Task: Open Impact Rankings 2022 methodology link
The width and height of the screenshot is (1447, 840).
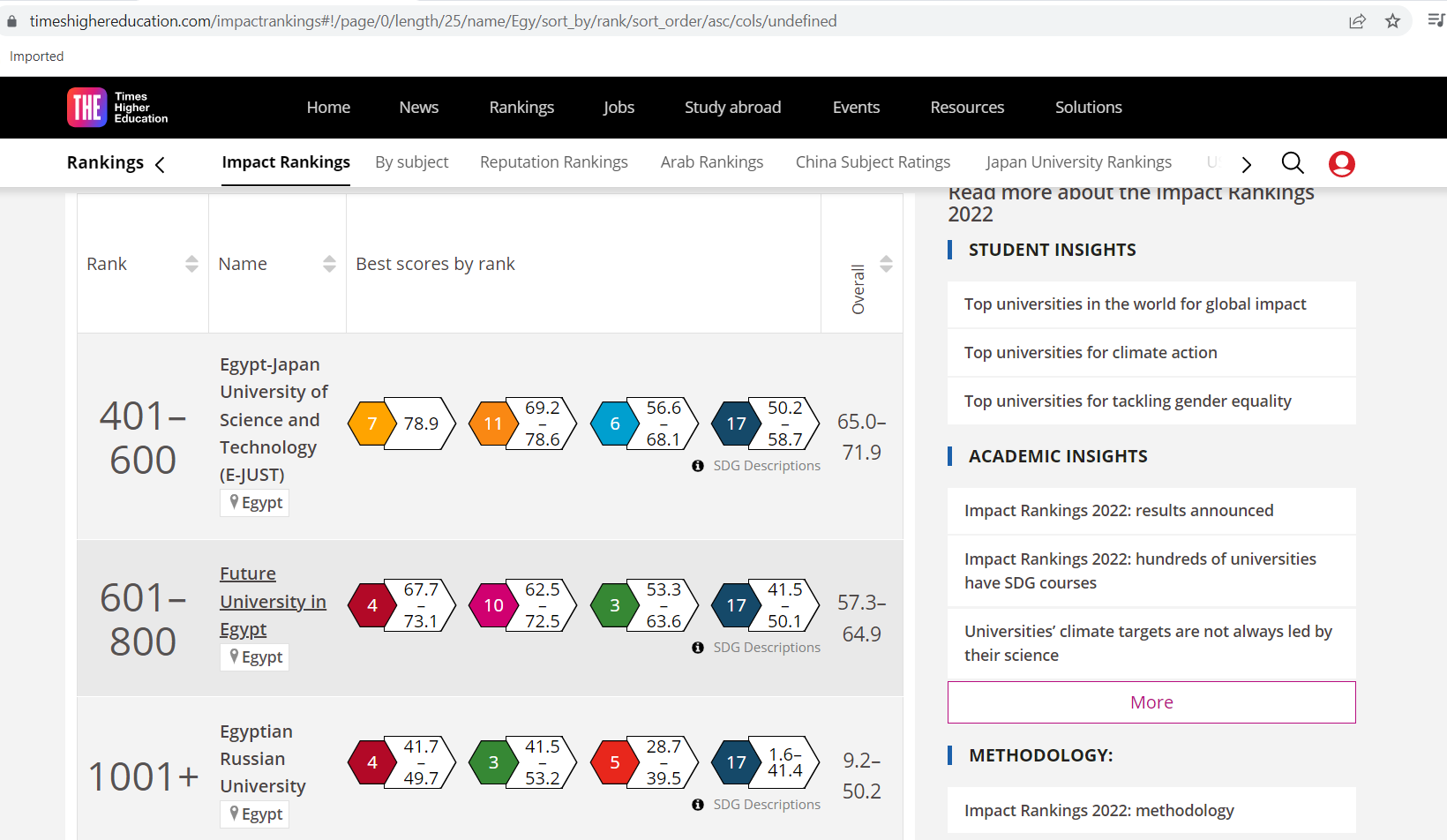Action: point(1151,811)
